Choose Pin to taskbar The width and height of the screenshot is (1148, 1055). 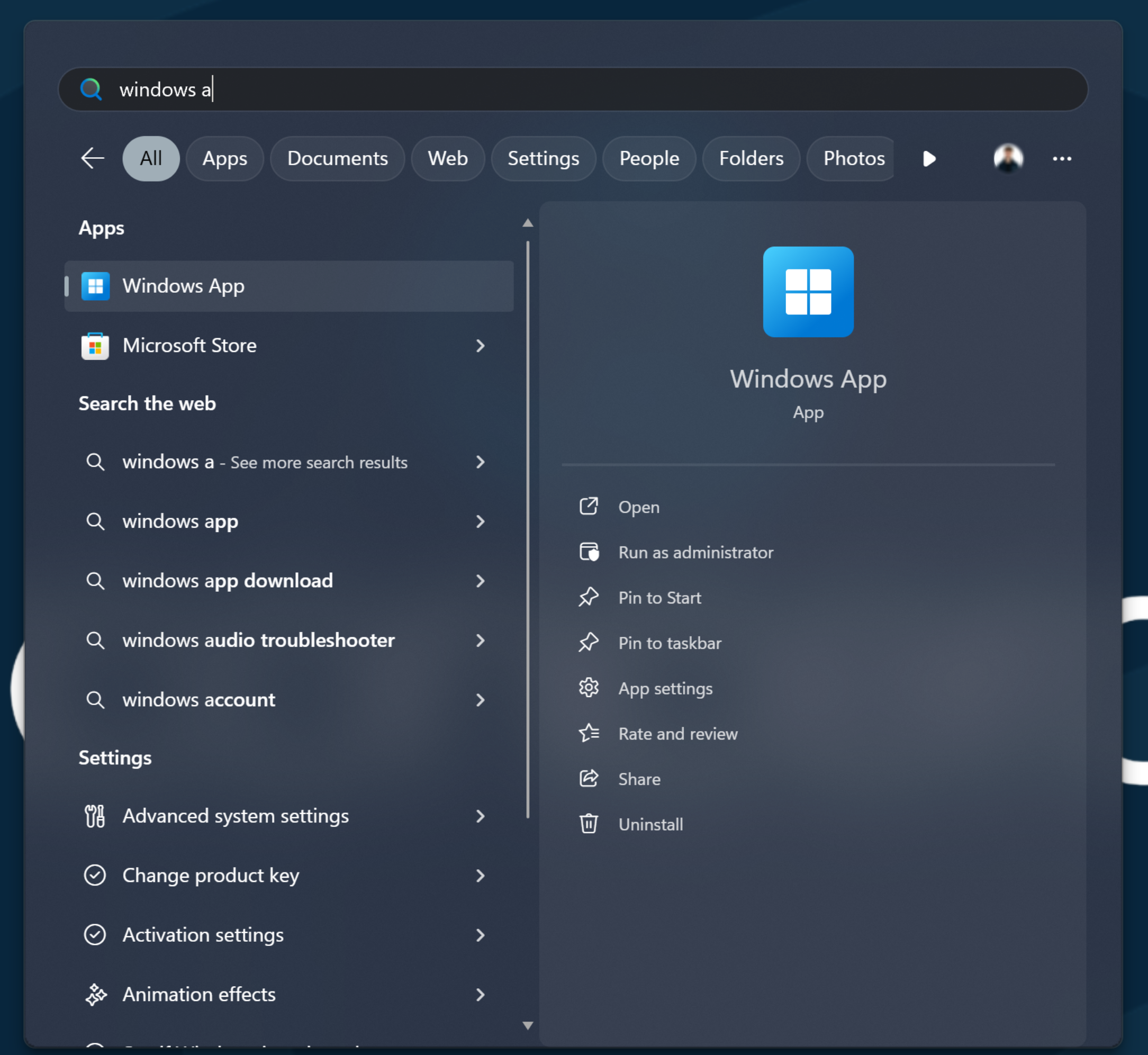(x=669, y=643)
